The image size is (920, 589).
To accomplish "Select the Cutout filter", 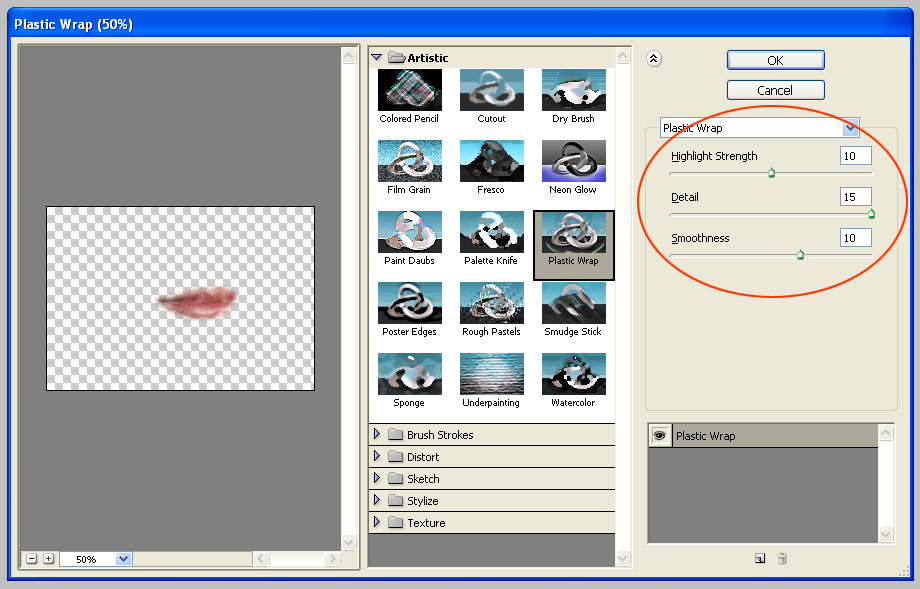I will coord(491,89).
